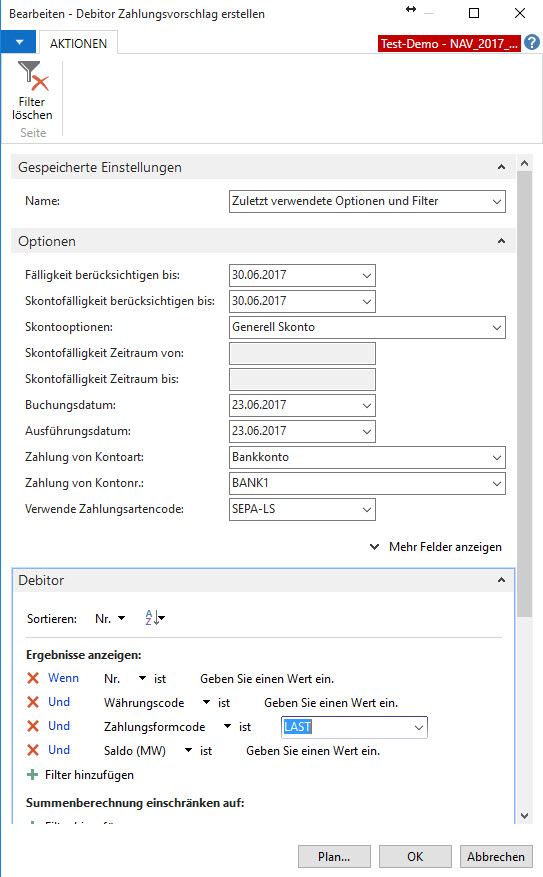Open Fälligkeit berücksichtigen bis date dropdown
Viewport: 543px width, 877px height.
coord(367,275)
